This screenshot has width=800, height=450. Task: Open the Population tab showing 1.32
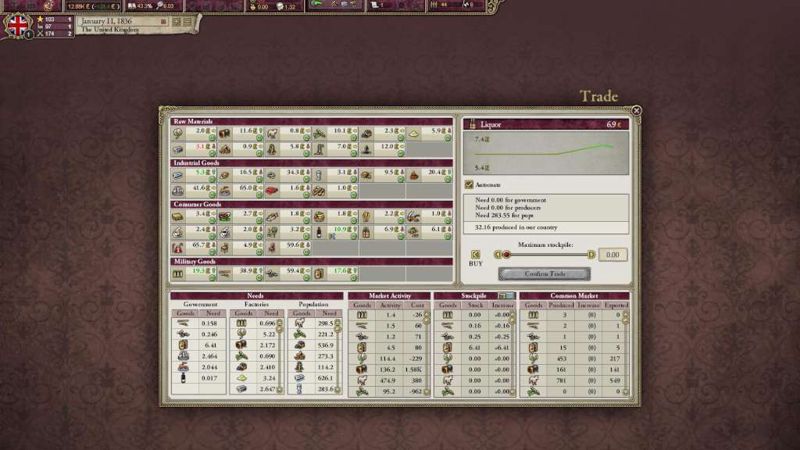[x=275, y=6]
